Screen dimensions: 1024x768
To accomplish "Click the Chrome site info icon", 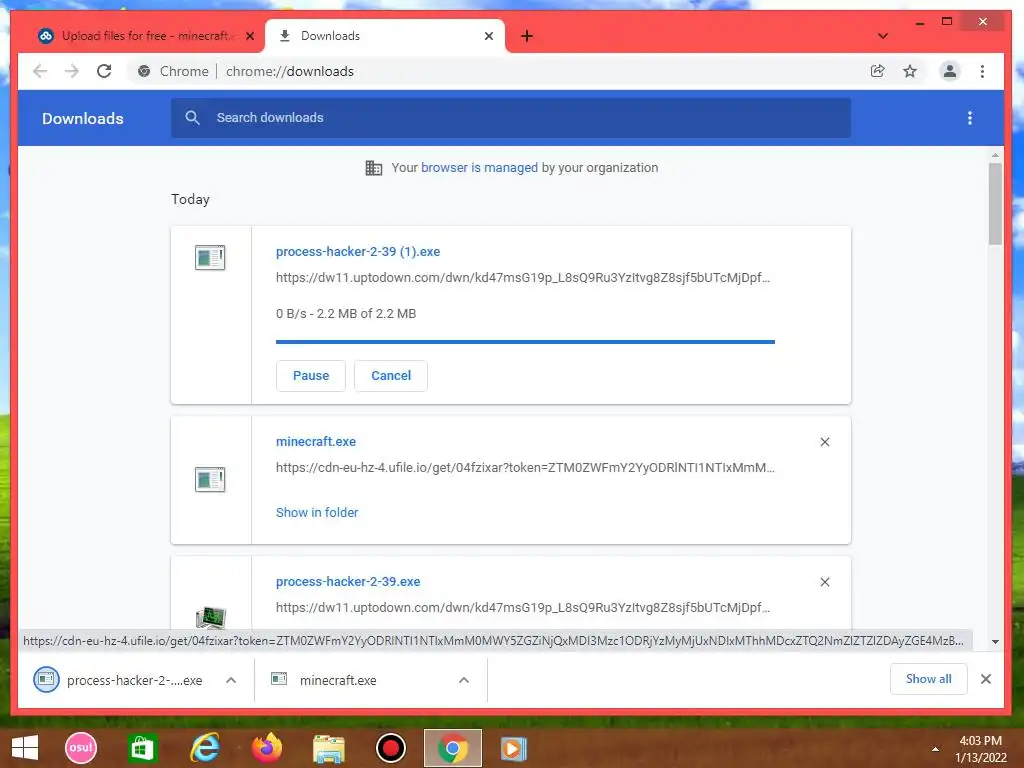I will pyautogui.click(x=144, y=71).
